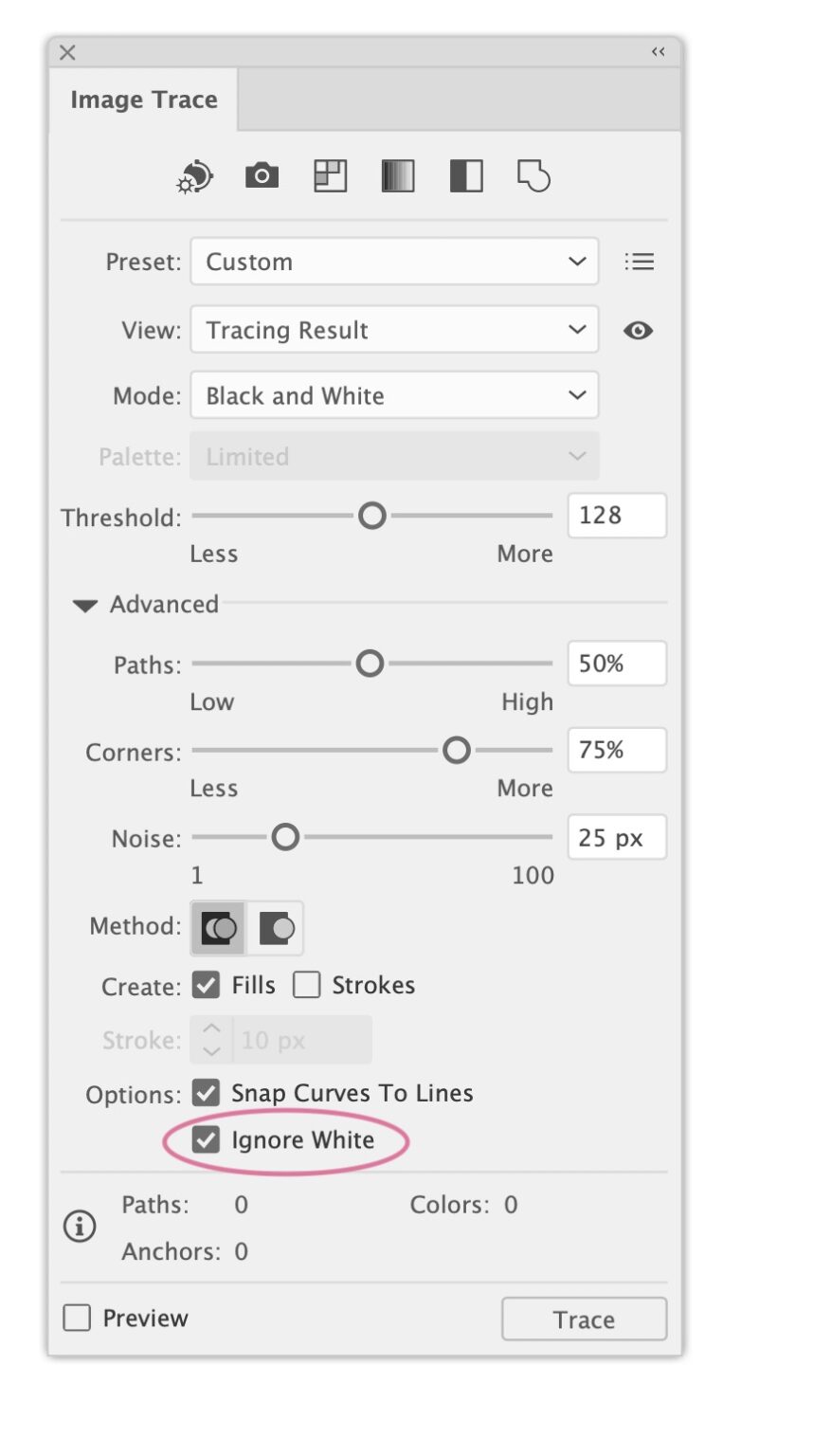Click the Threshold slider handle
Viewport: 831px width, 1456px height.
[372, 516]
